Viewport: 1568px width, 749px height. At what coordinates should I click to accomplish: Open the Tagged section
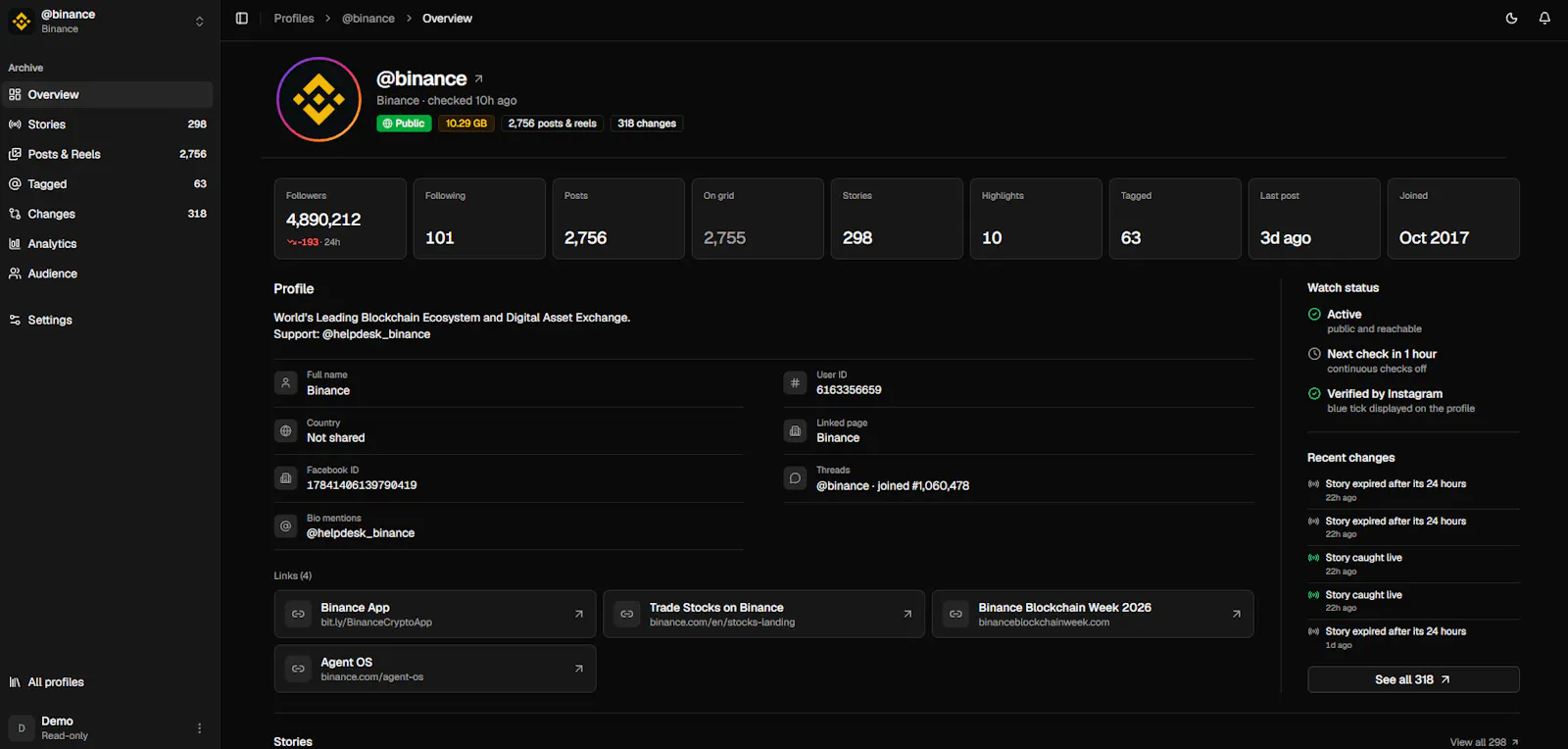tap(108, 184)
